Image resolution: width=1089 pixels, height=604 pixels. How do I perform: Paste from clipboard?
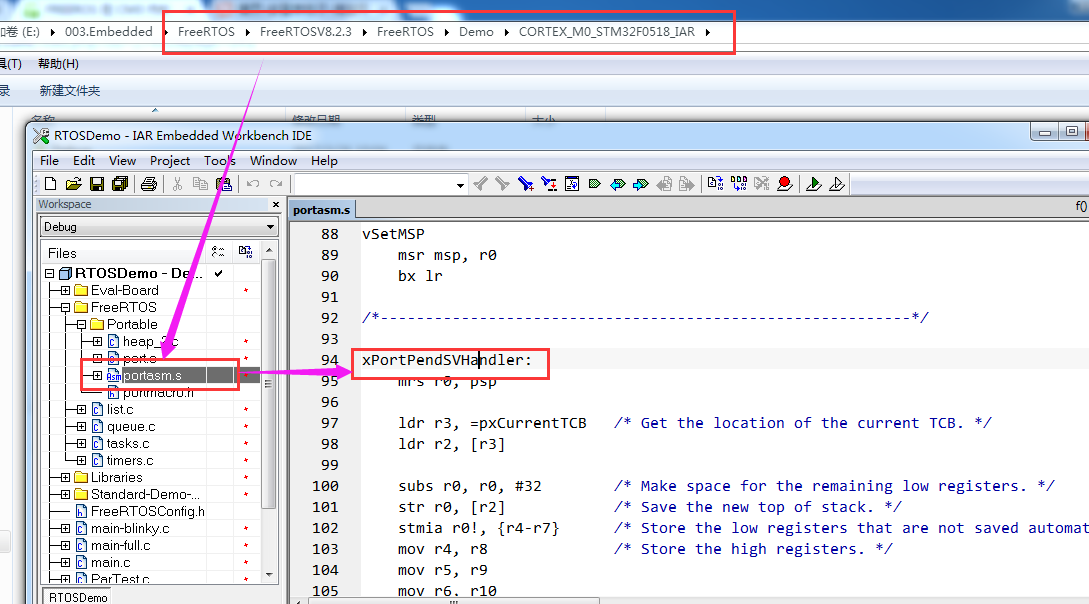(x=224, y=184)
